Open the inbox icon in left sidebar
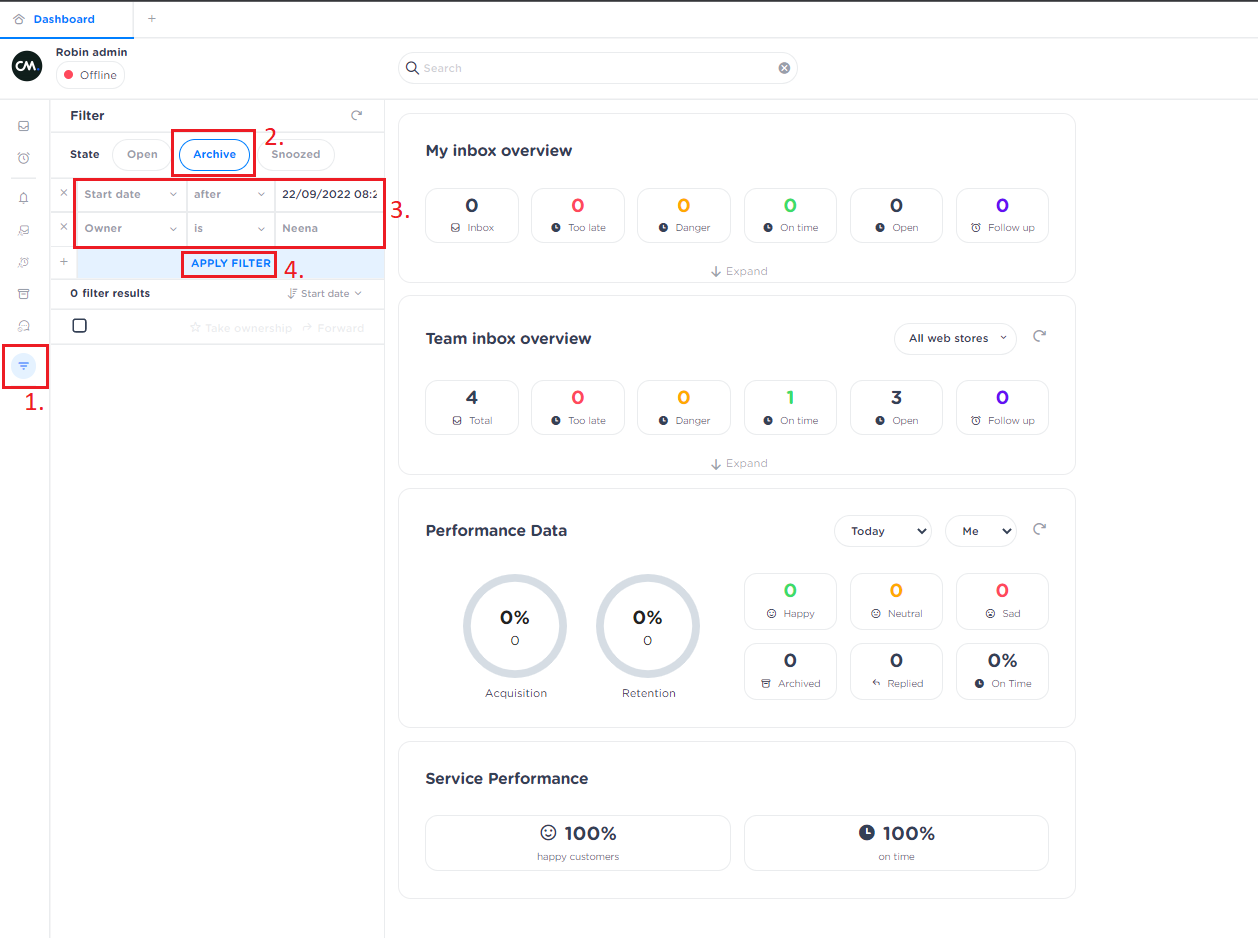Viewport: 1258px width, 938px height. (x=24, y=126)
